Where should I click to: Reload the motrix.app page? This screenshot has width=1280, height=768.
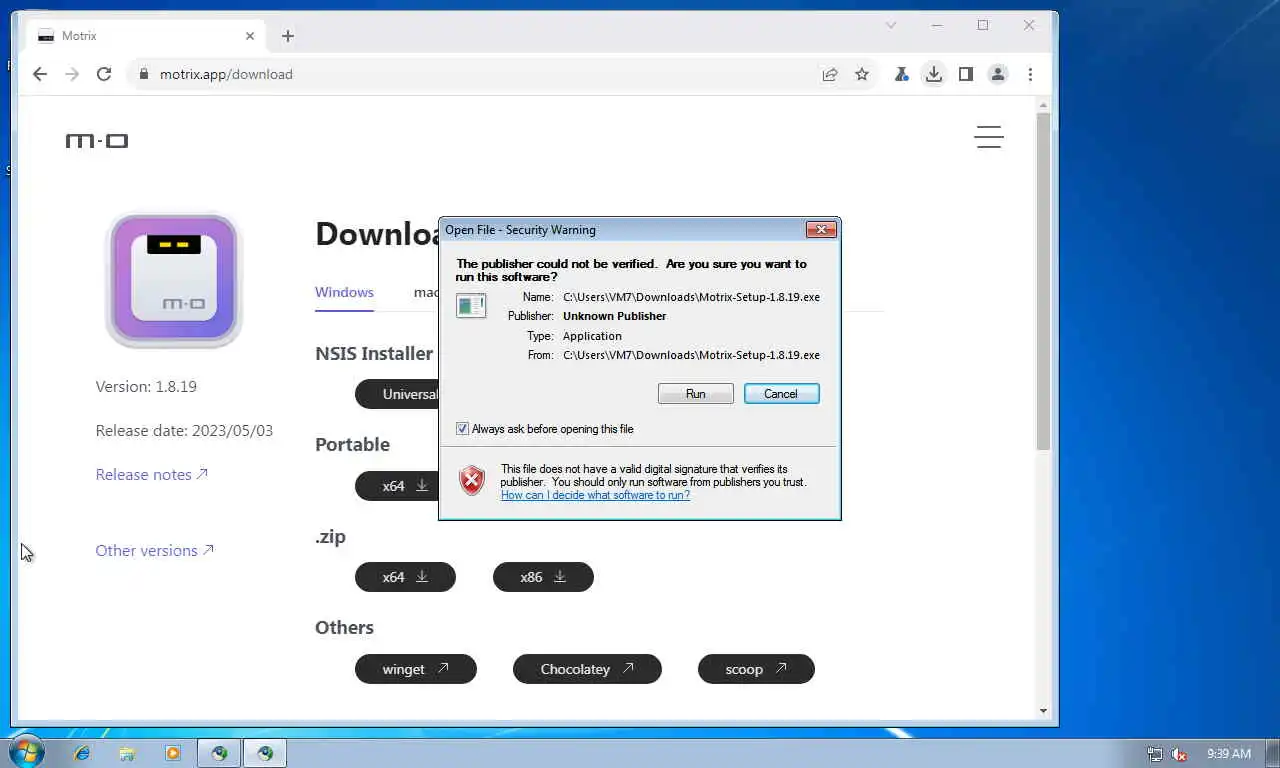coord(104,74)
